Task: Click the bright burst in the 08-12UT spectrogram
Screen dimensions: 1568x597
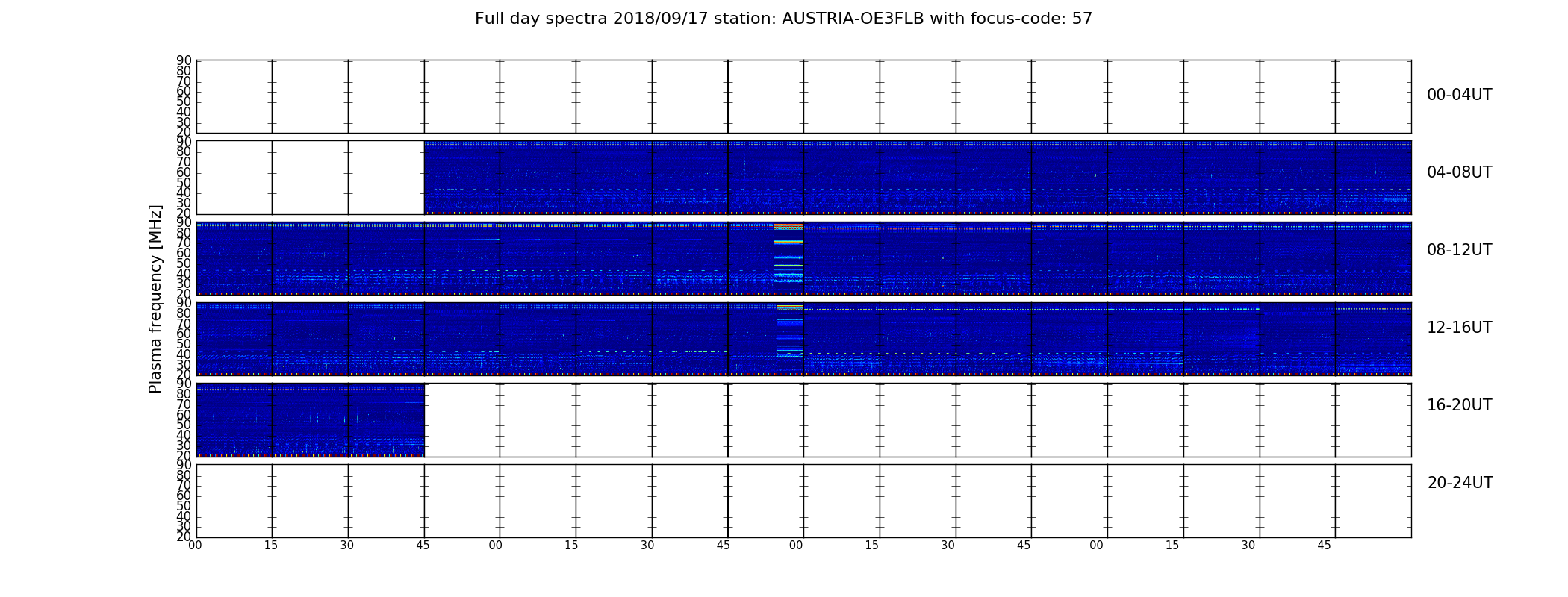Action: (x=788, y=254)
